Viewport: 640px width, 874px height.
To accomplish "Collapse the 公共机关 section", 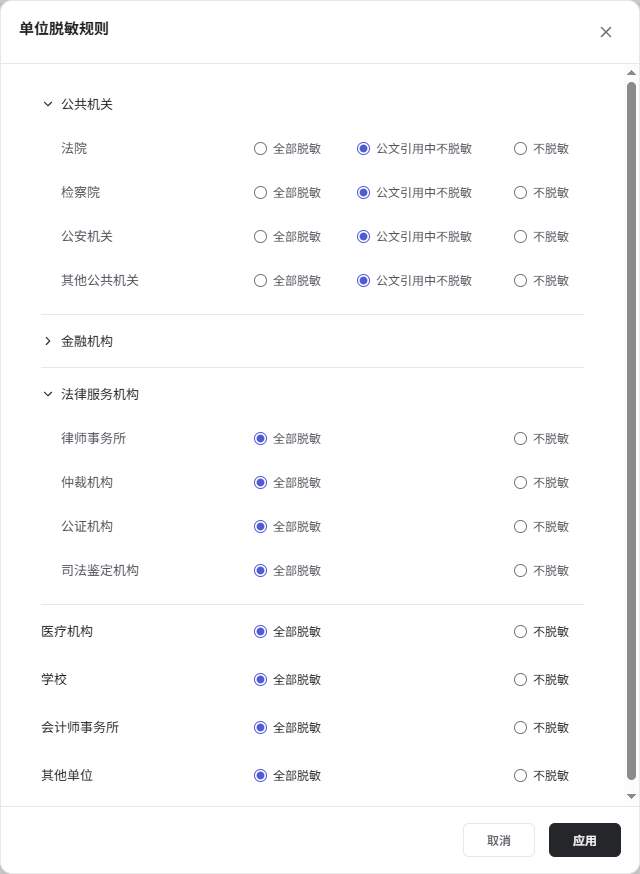I will click(x=48, y=104).
